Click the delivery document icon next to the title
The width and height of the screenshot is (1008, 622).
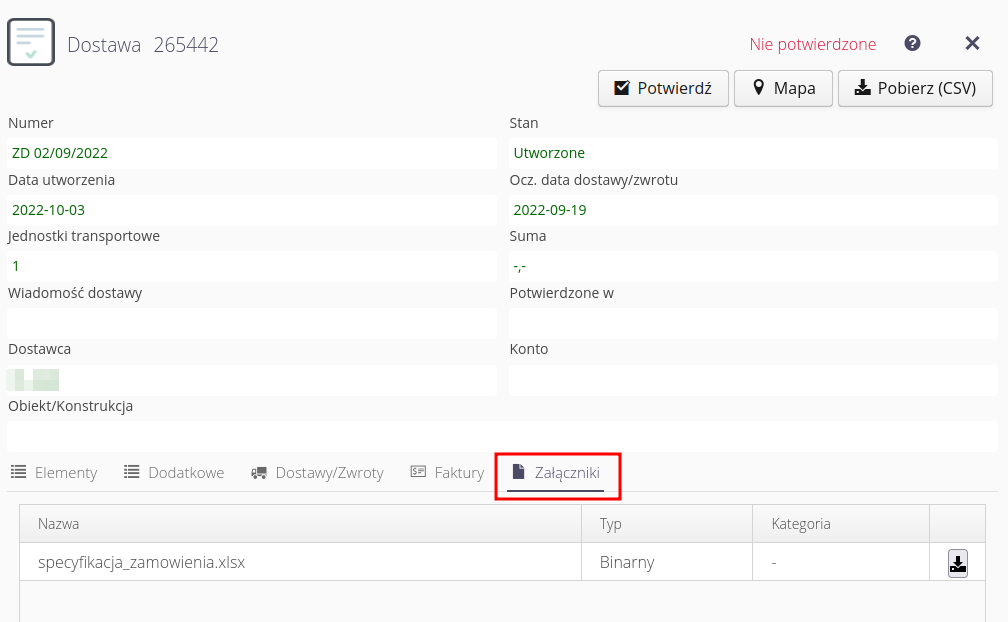point(31,42)
